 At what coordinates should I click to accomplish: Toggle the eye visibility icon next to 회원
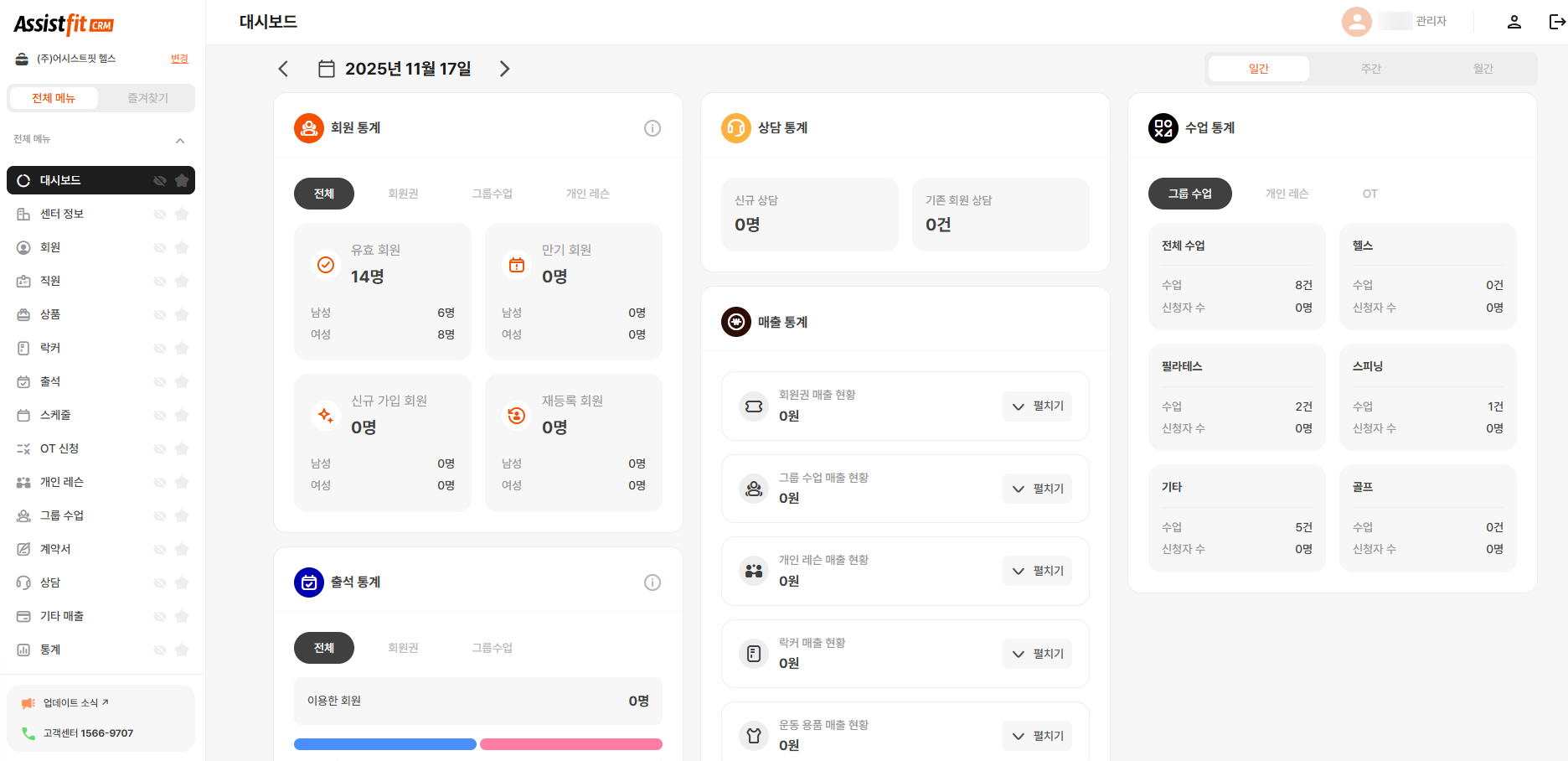click(x=159, y=247)
